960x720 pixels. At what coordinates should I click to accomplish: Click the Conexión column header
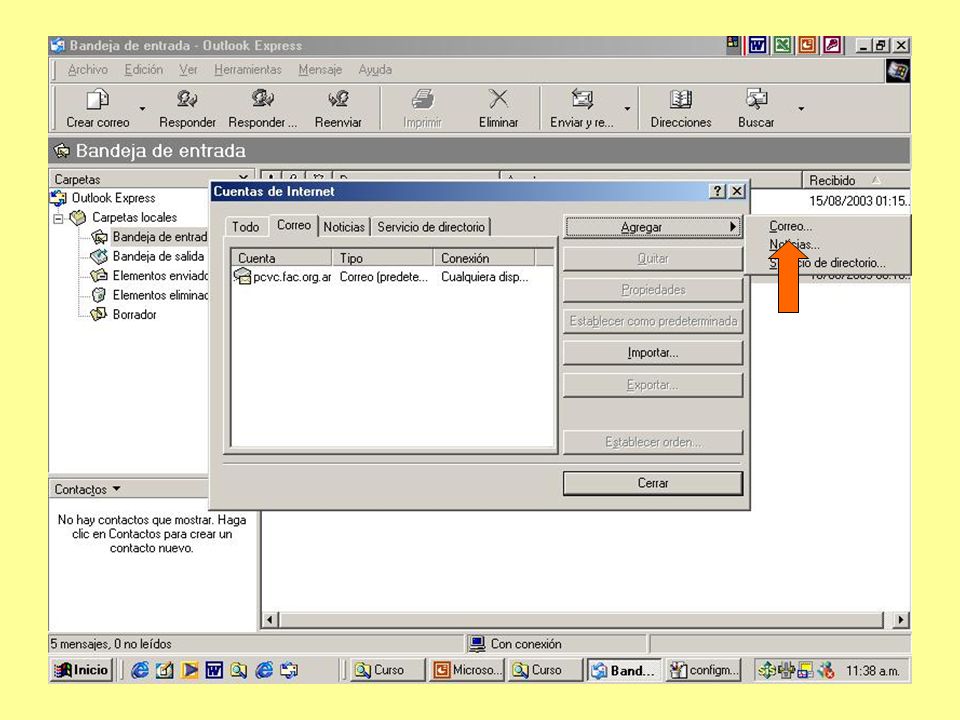[484, 258]
